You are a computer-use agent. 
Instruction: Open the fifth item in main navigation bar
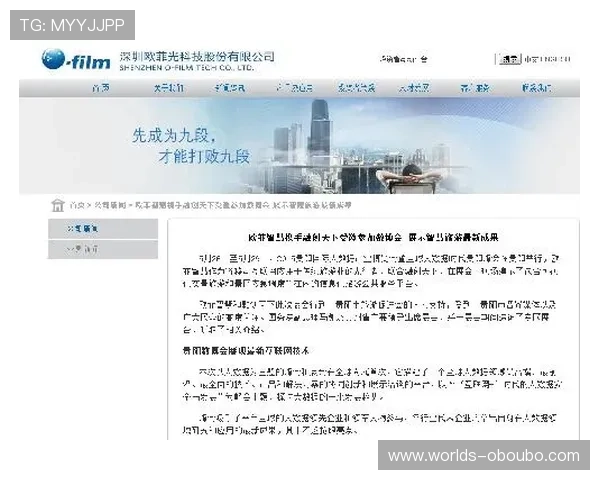356,88
